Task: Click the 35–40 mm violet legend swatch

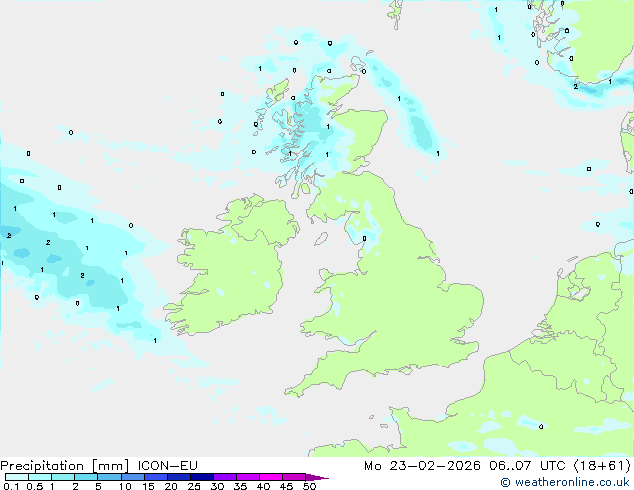Action: (x=248, y=477)
